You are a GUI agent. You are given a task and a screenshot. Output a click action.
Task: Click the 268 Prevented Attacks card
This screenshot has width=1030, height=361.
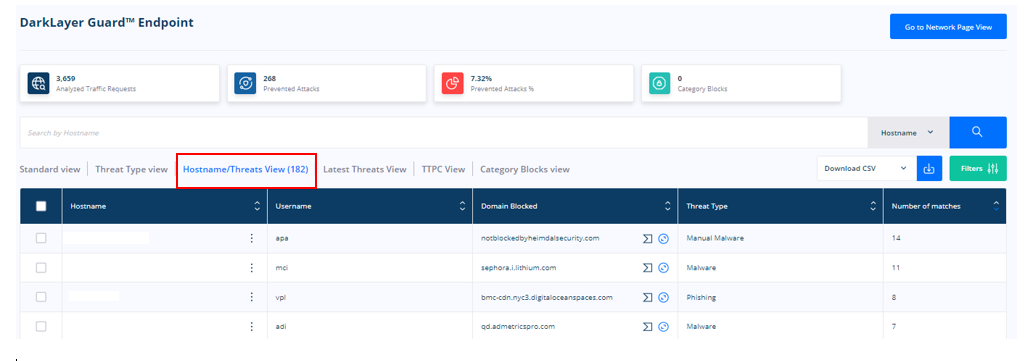(326, 83)
